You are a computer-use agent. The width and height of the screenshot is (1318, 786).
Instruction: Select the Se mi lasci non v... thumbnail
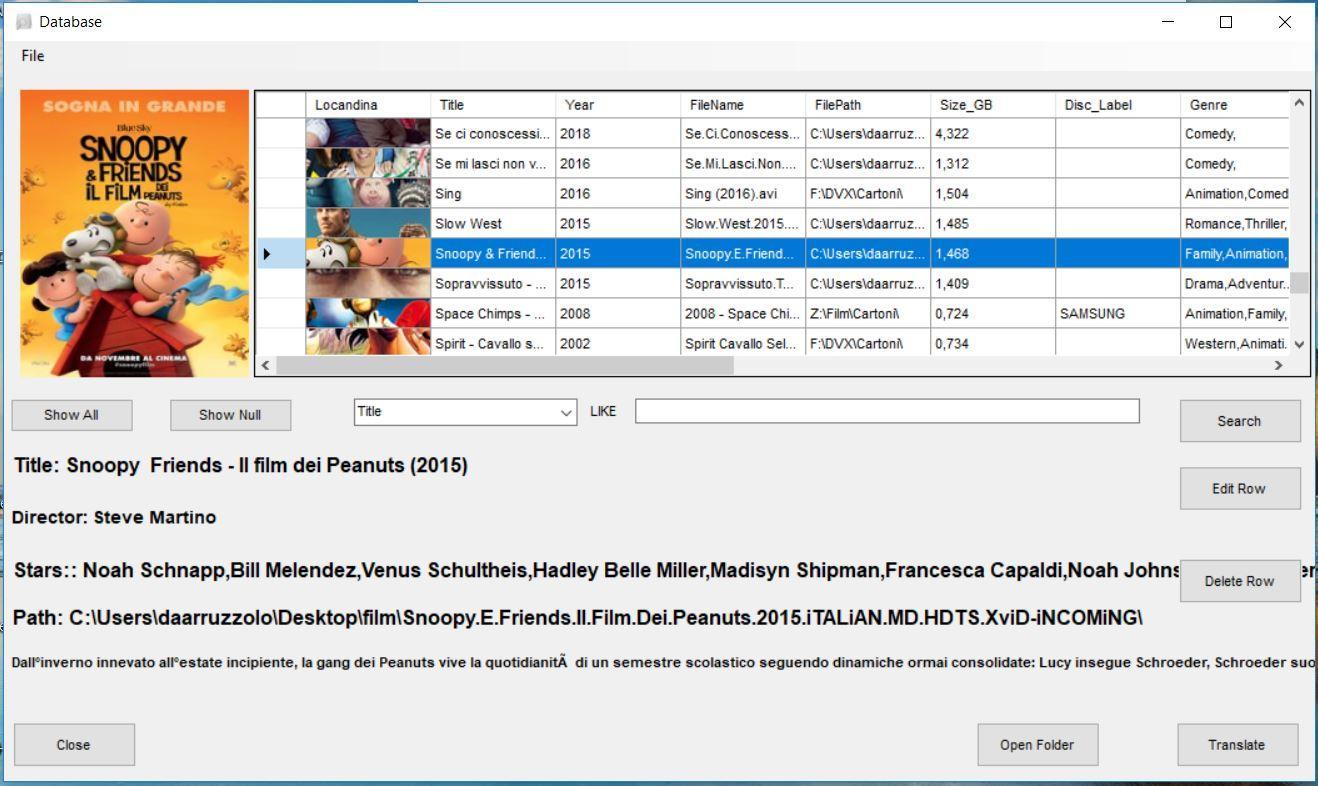point(368,164)
